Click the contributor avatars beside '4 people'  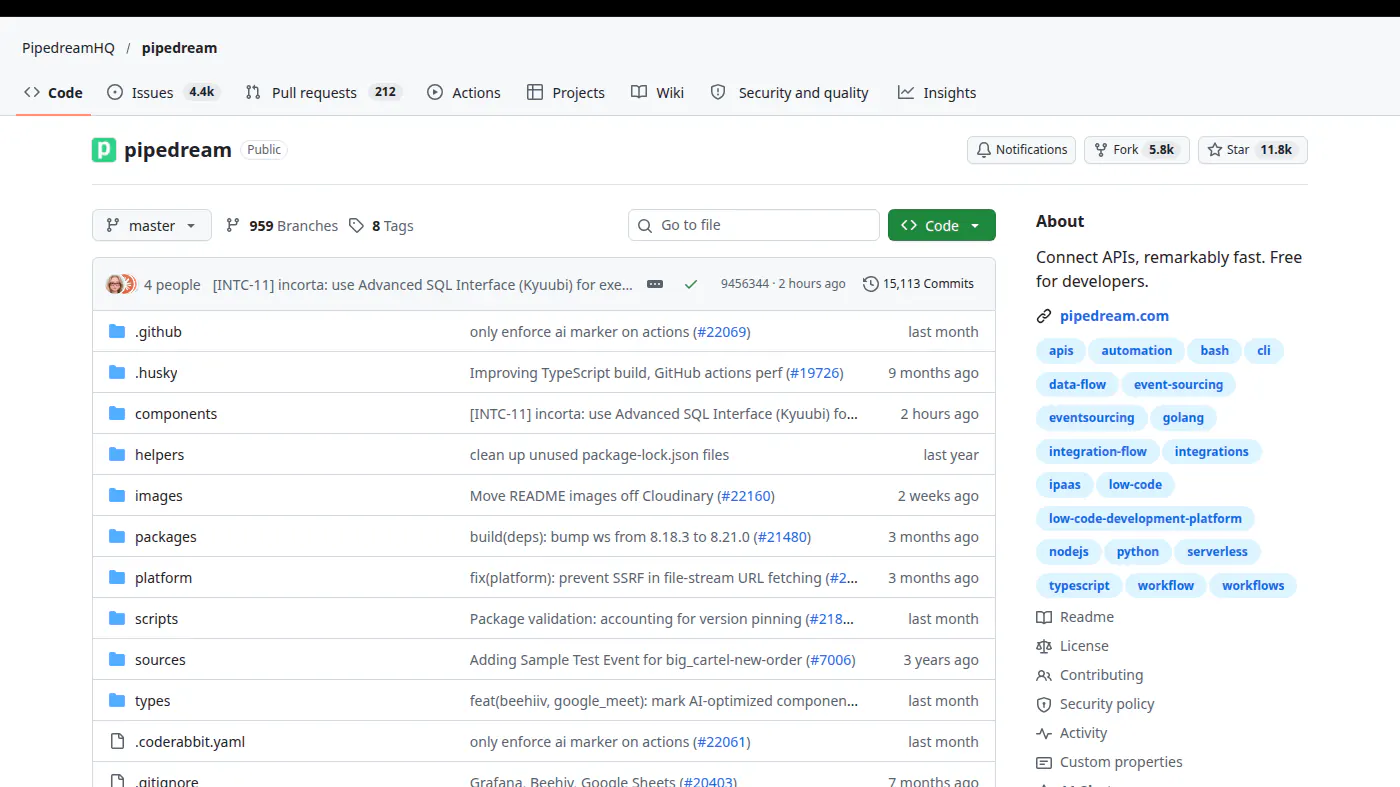coord(121,284)
